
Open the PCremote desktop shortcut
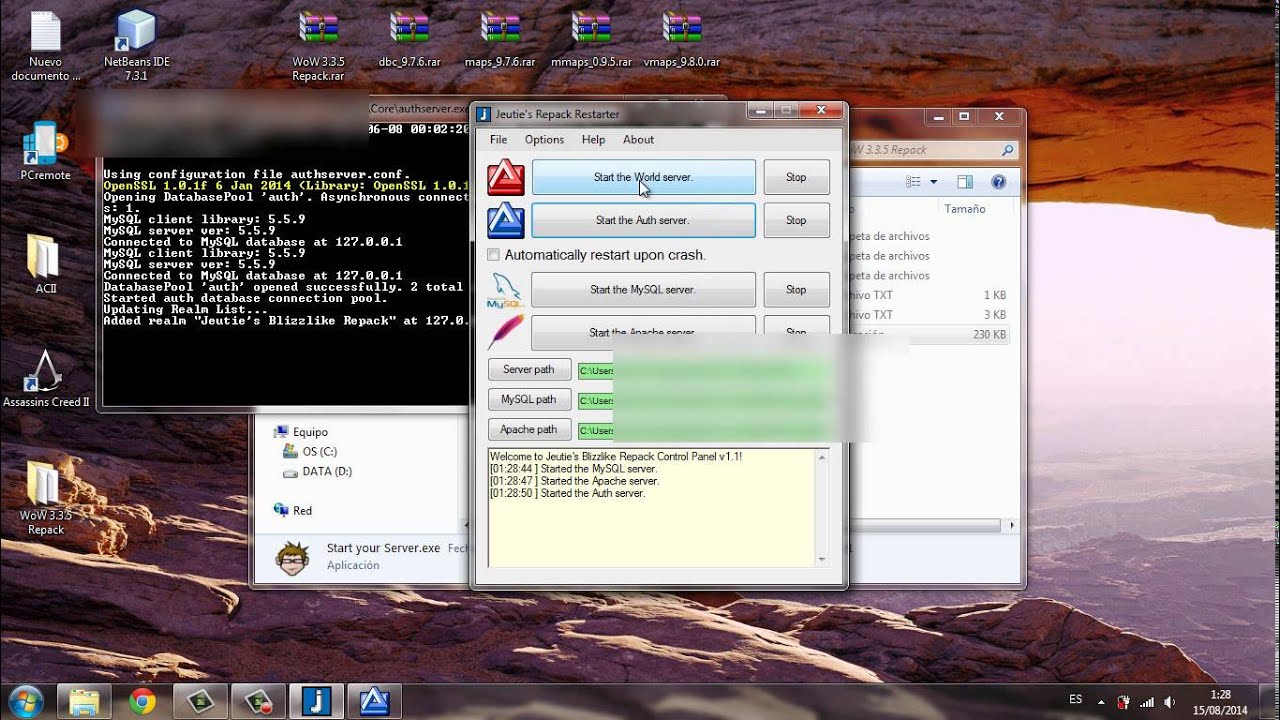pos(46,151)
